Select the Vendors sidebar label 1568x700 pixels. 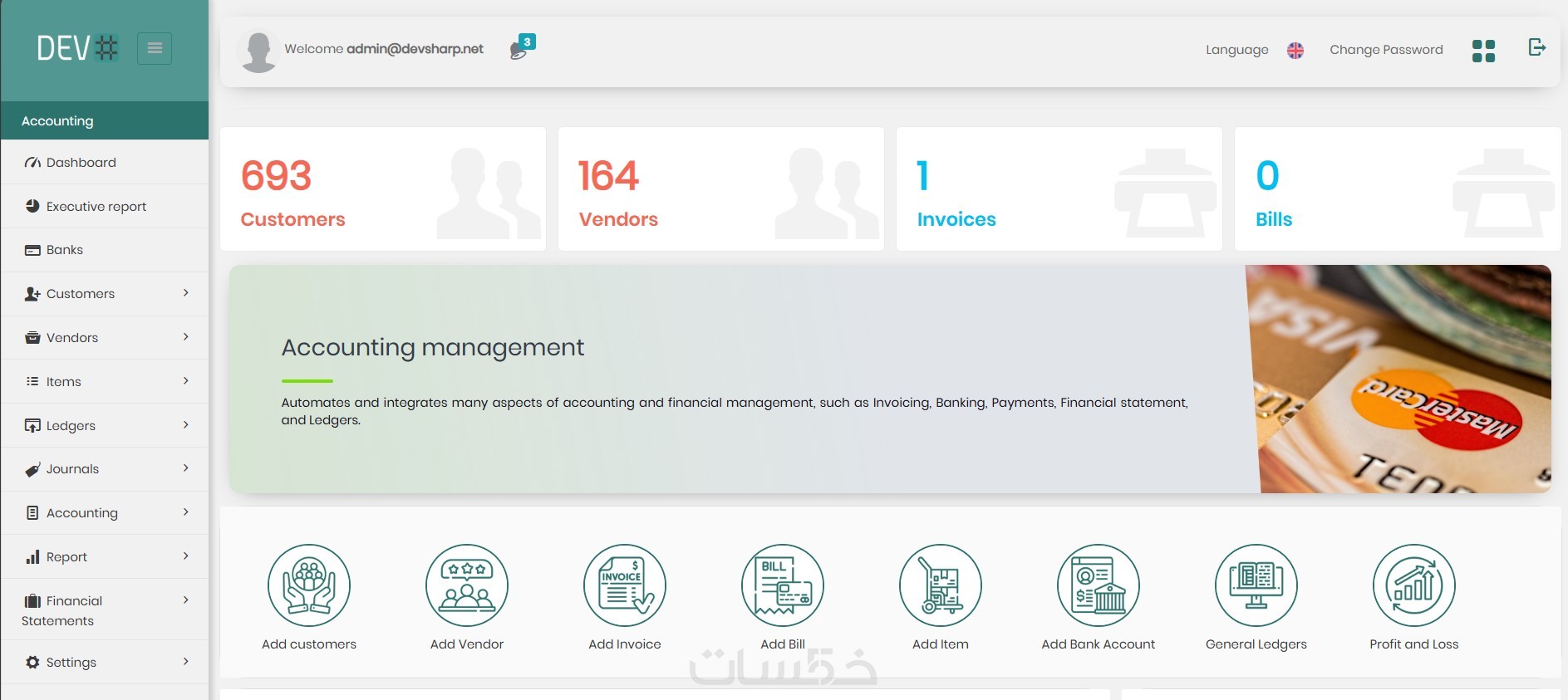pos(72,338)
